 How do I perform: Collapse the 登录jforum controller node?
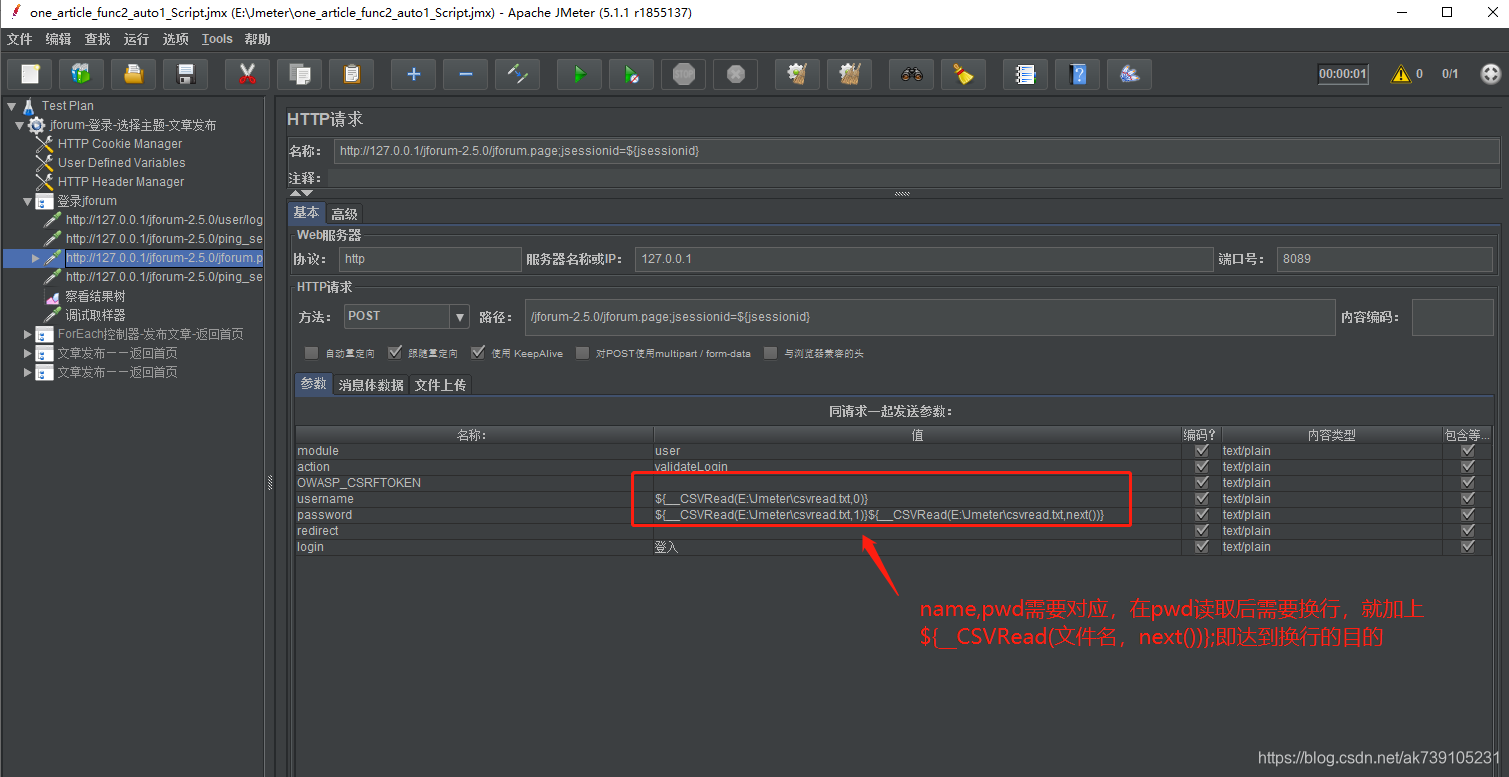[x=27, y=201]
